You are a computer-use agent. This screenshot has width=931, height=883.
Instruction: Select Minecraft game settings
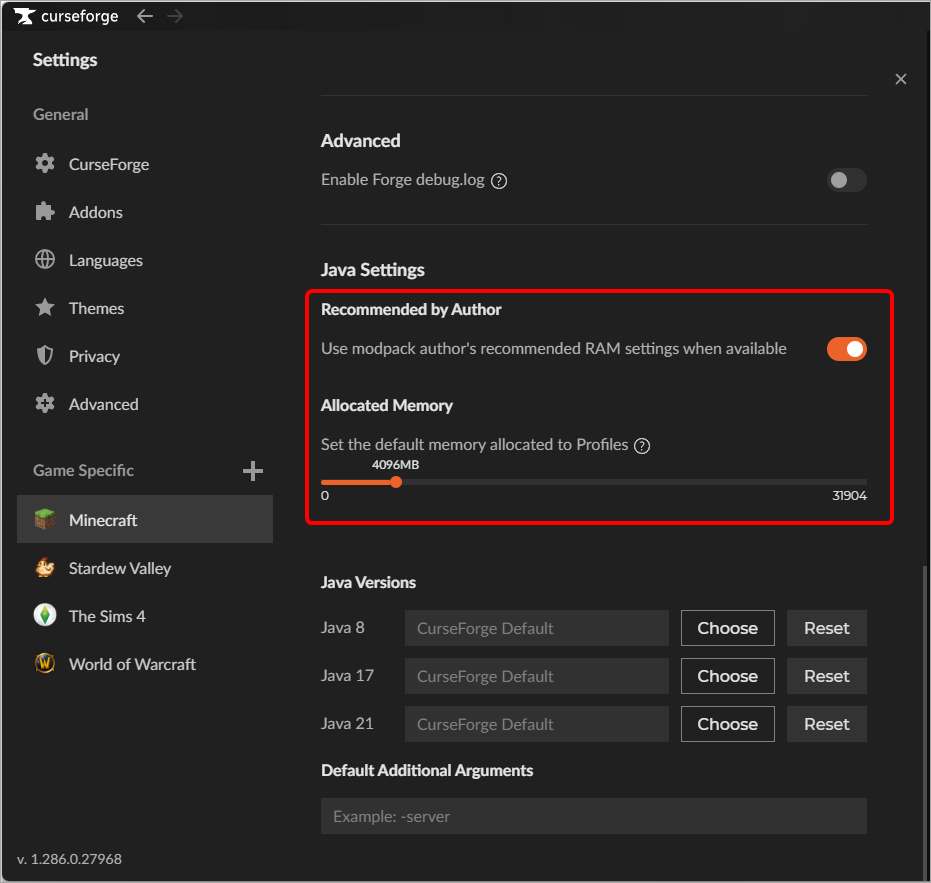click(145, 519)
